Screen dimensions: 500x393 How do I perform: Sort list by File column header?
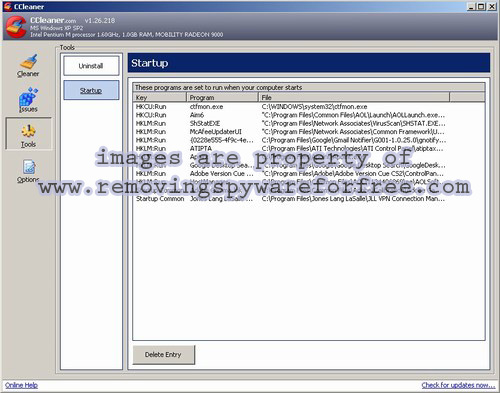[354, 97]
